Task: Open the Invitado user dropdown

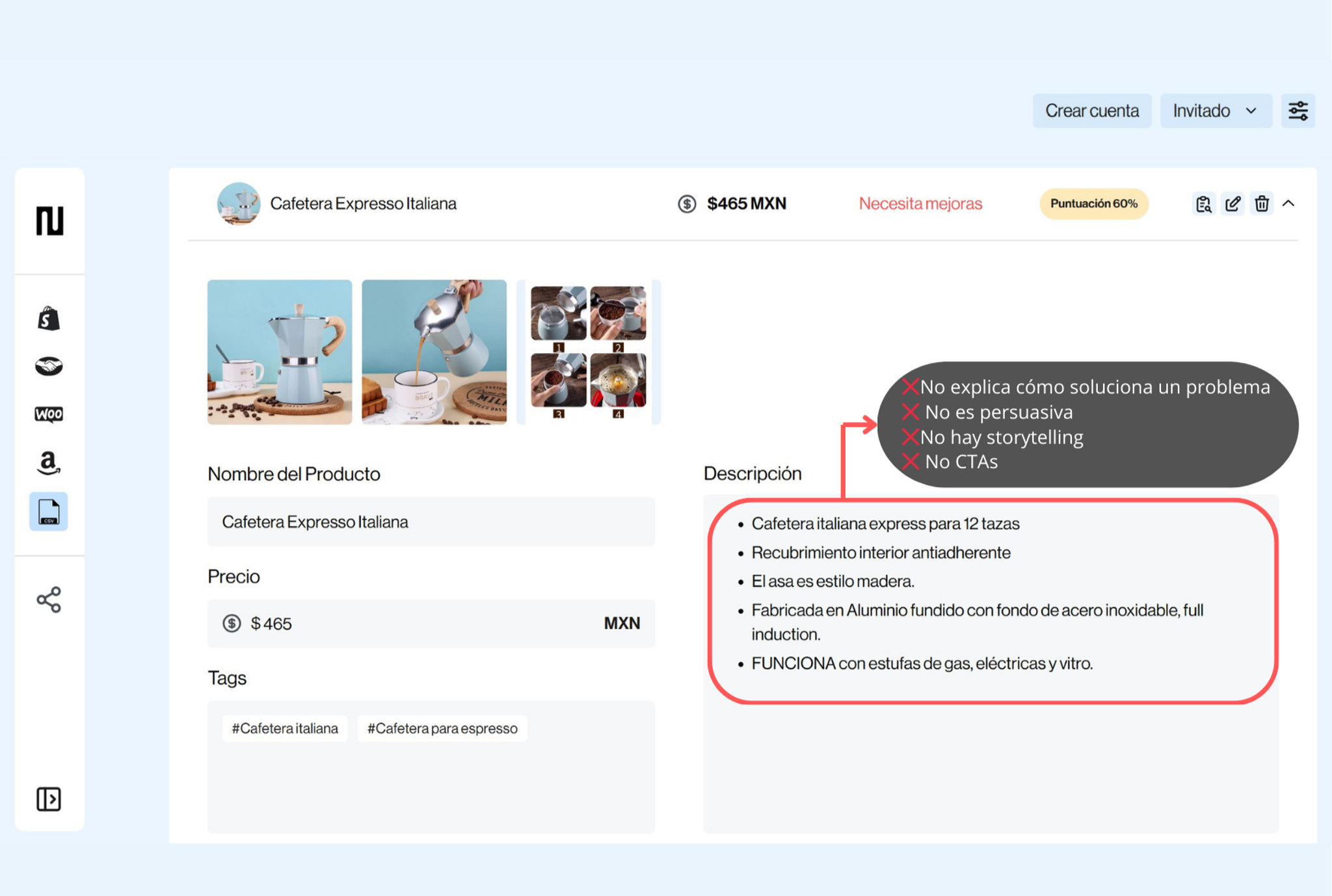Action: [x=1215, y=111]
